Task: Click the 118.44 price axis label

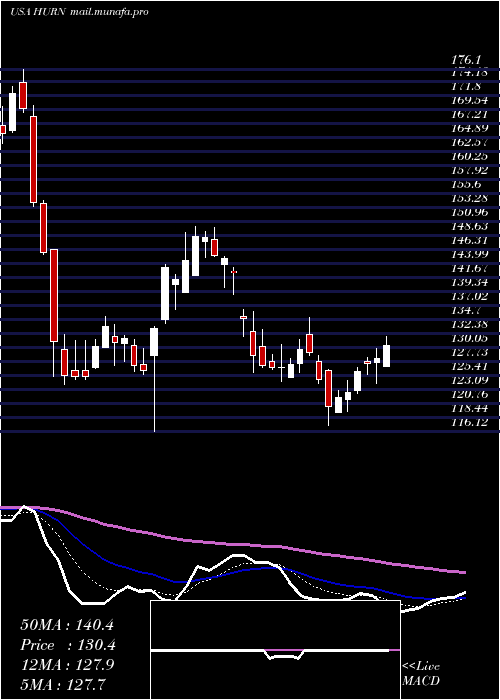Action: click(471, 408)
